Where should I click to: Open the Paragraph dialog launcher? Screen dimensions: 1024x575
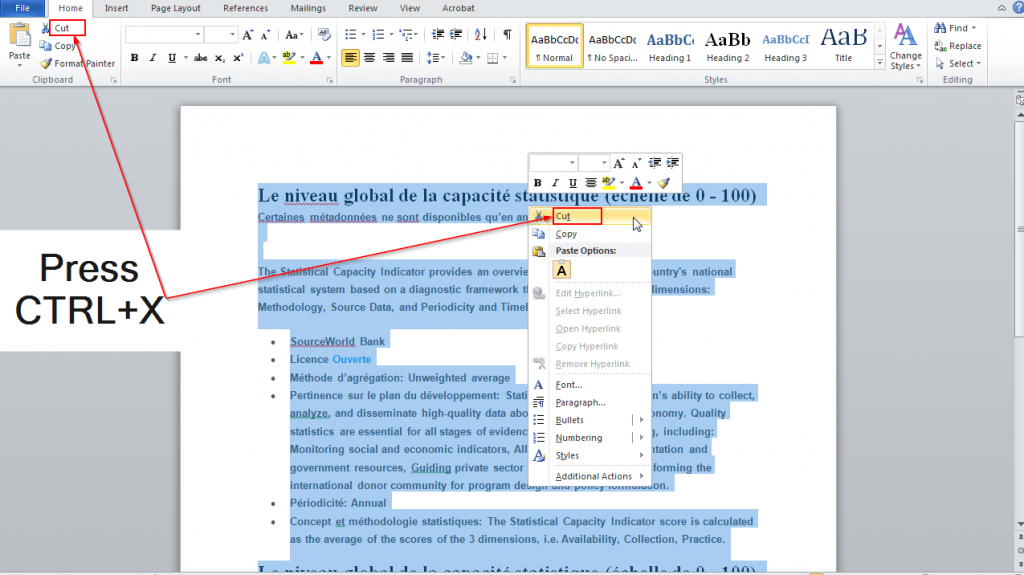click(x=513, y=80)
